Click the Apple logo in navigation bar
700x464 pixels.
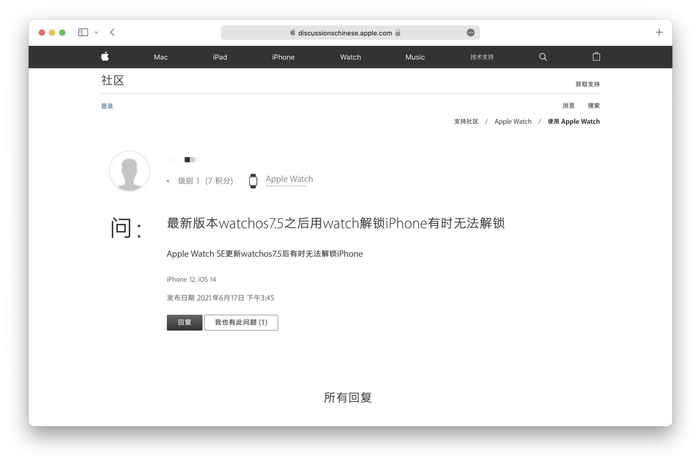pyautogui.click(x=105, y=56)
